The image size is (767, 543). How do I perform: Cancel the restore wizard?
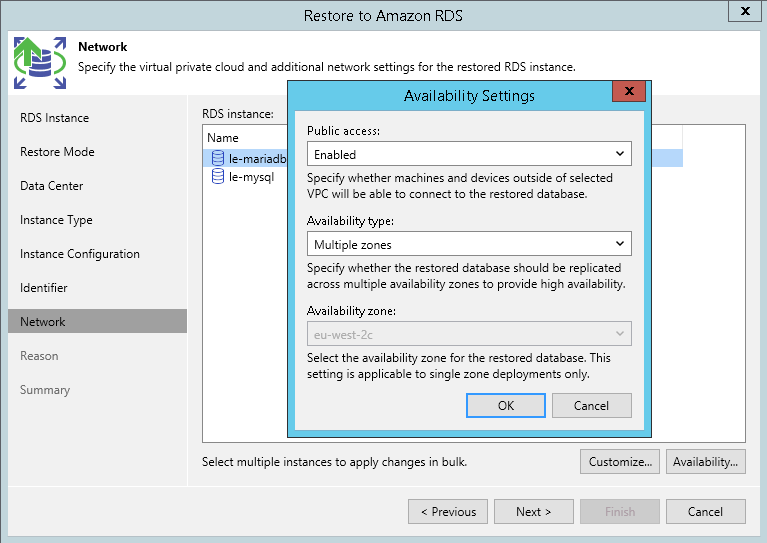pyautogui.click(x=705, y=512)
